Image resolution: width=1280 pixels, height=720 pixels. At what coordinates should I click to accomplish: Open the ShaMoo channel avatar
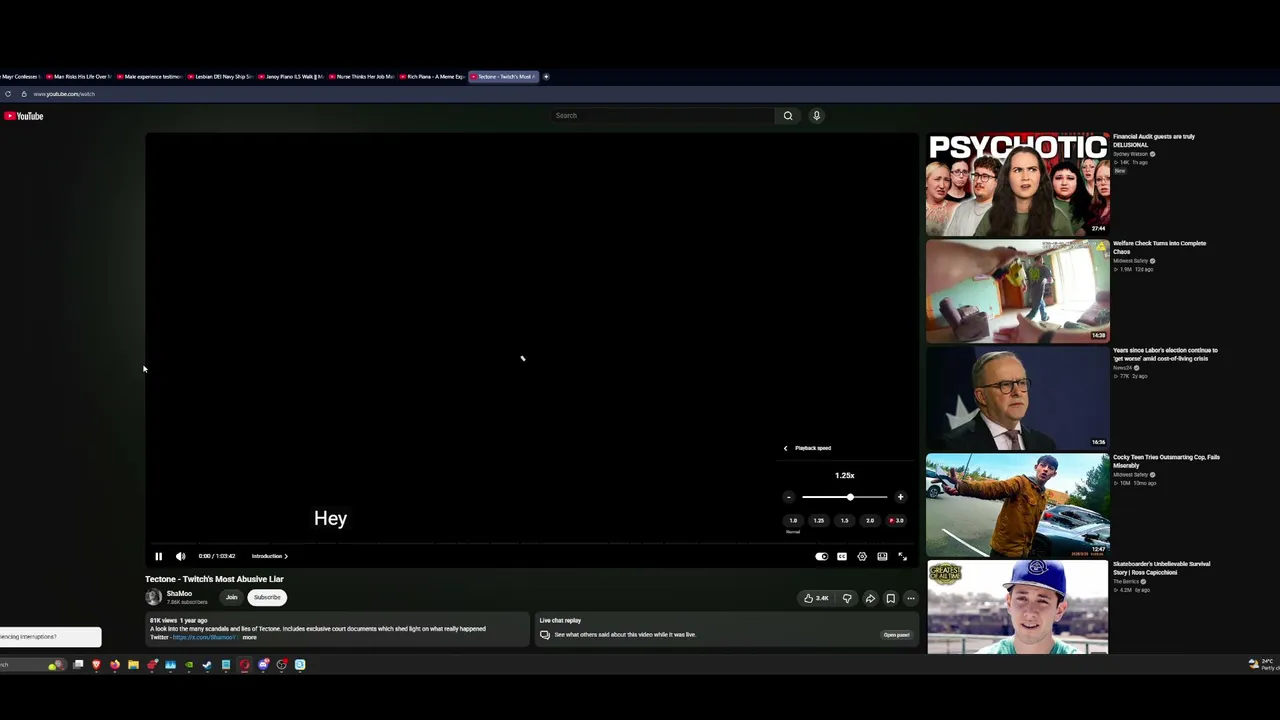coord(153,597)
